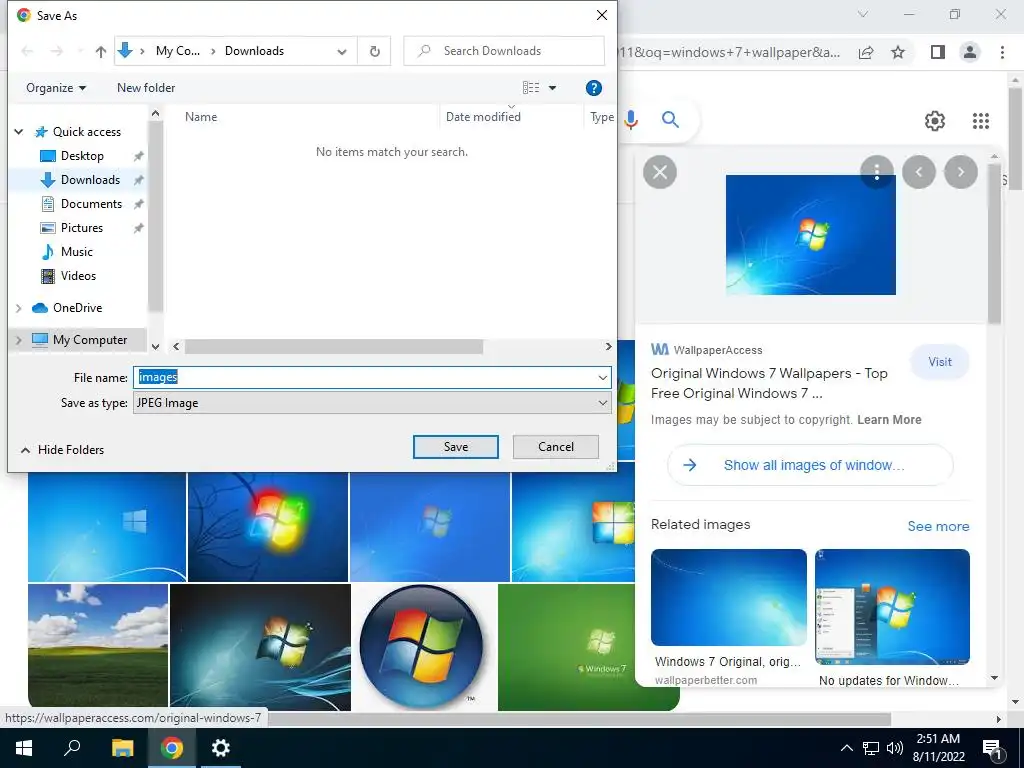Open Videos folder in navigation pane
The height and width of the screenshot is (768, 1024).
(x=78, y=276)
